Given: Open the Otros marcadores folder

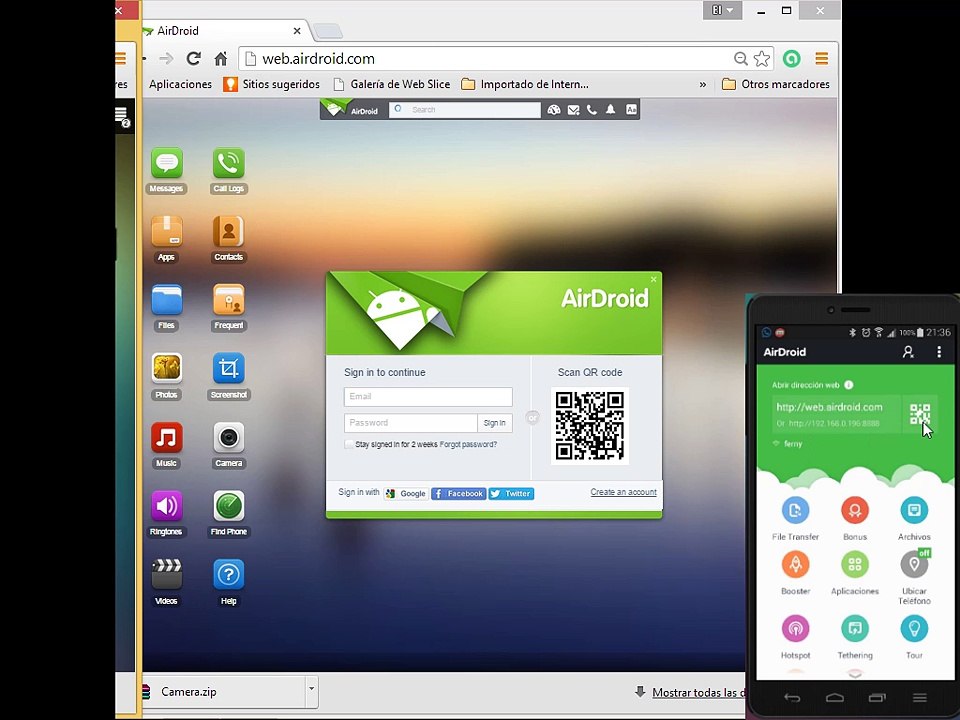Looking at the screenshot, I should (x=776, y=84).
